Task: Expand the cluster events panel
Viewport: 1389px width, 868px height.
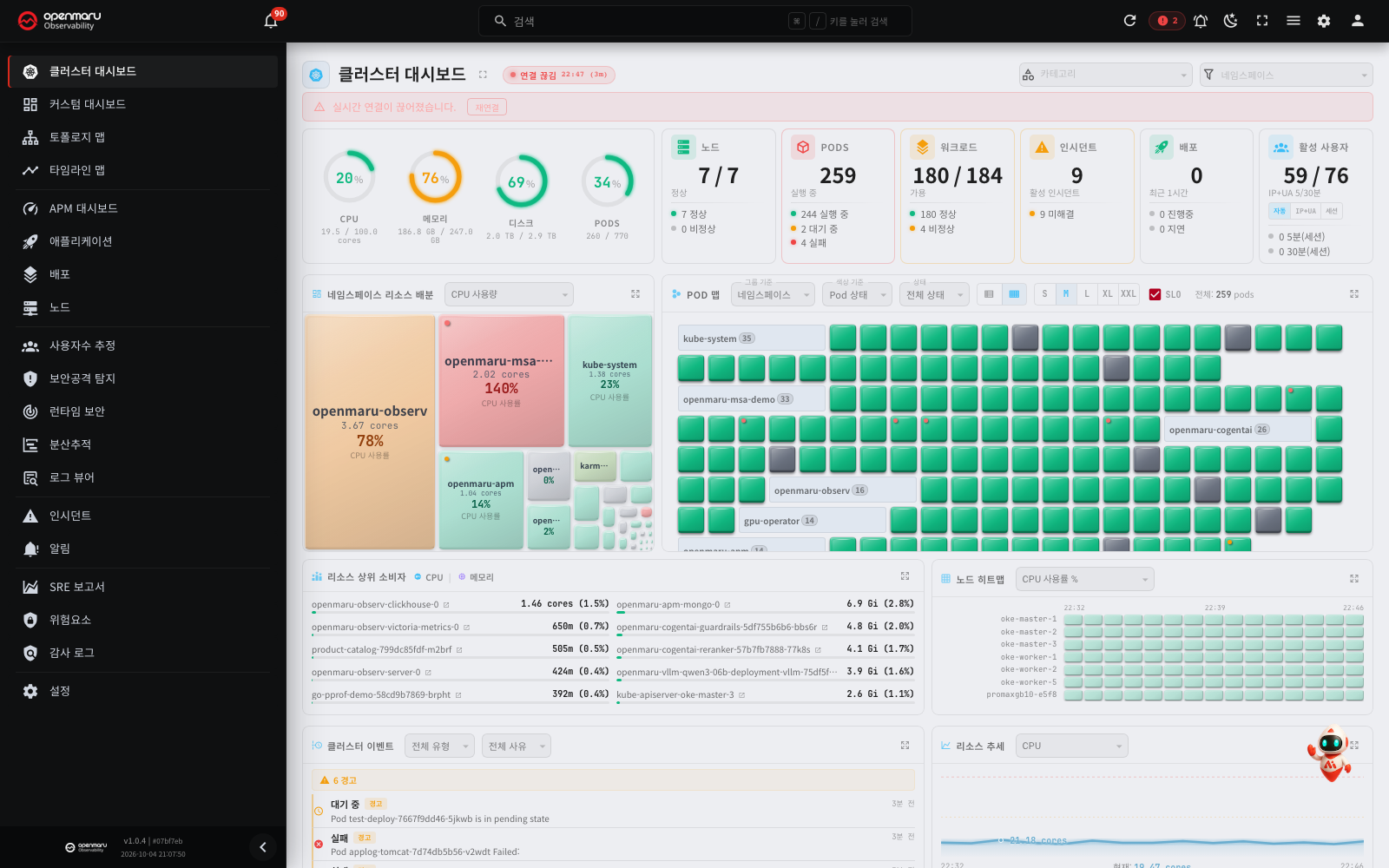Action: tap(905, 746)
